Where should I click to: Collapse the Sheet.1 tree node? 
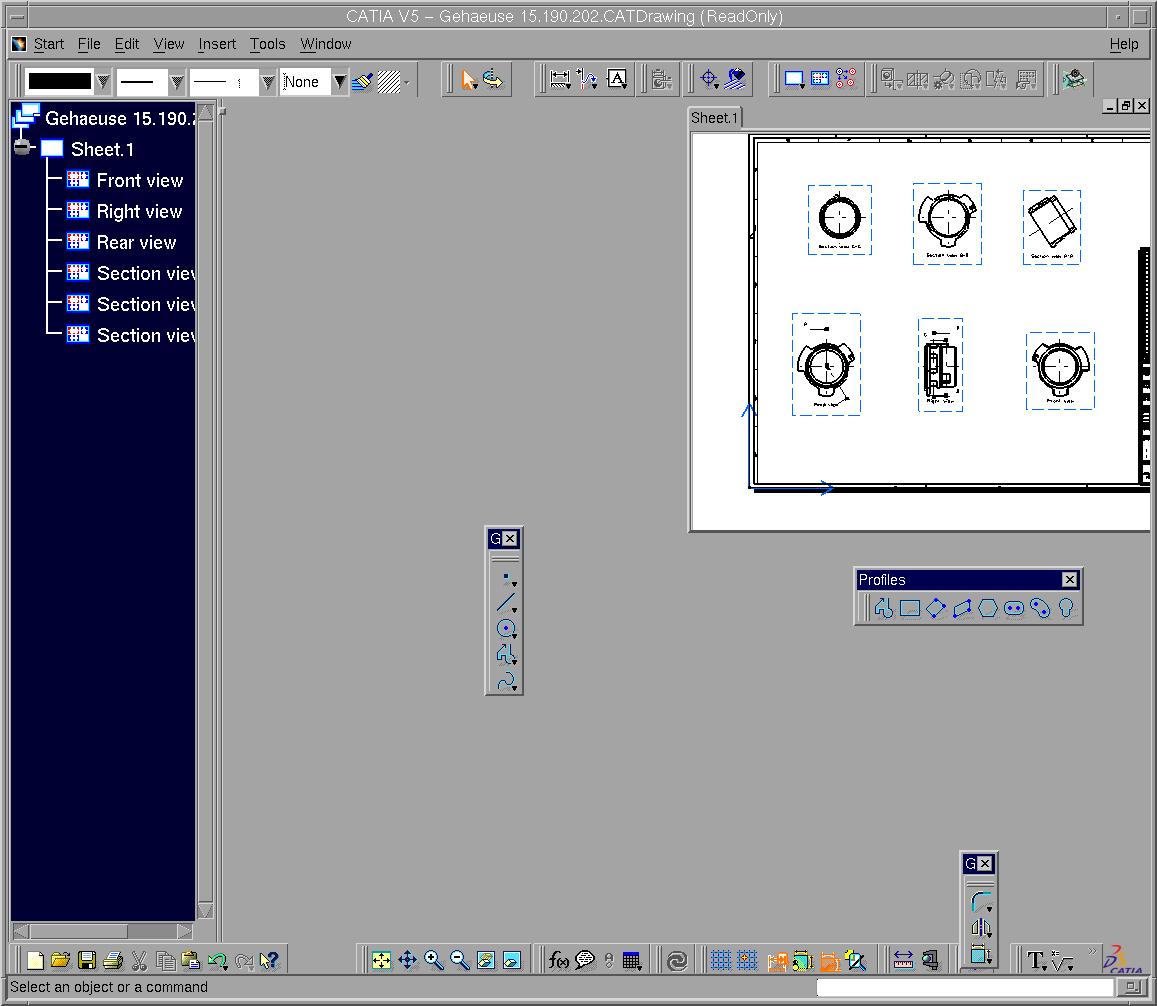[x=22, y=148]
